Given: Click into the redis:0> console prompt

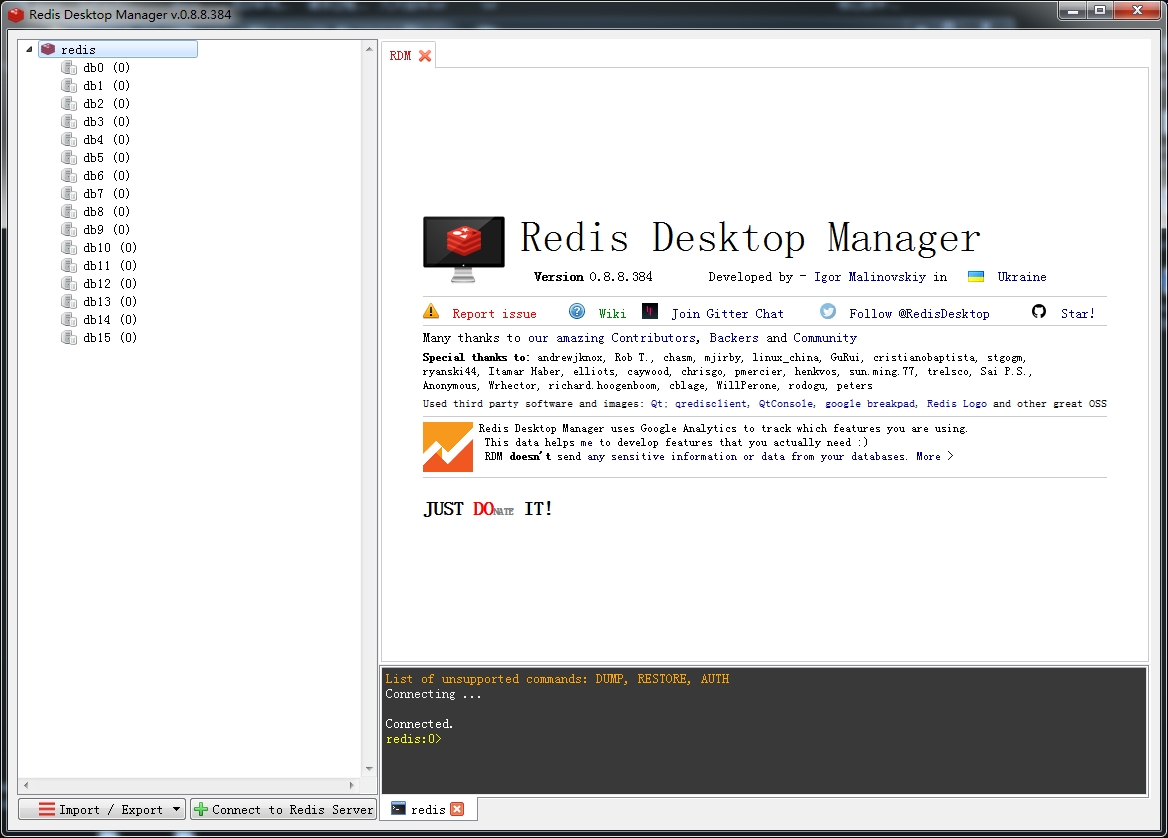Looking at the screenshot, I should (x=414, y=739).
